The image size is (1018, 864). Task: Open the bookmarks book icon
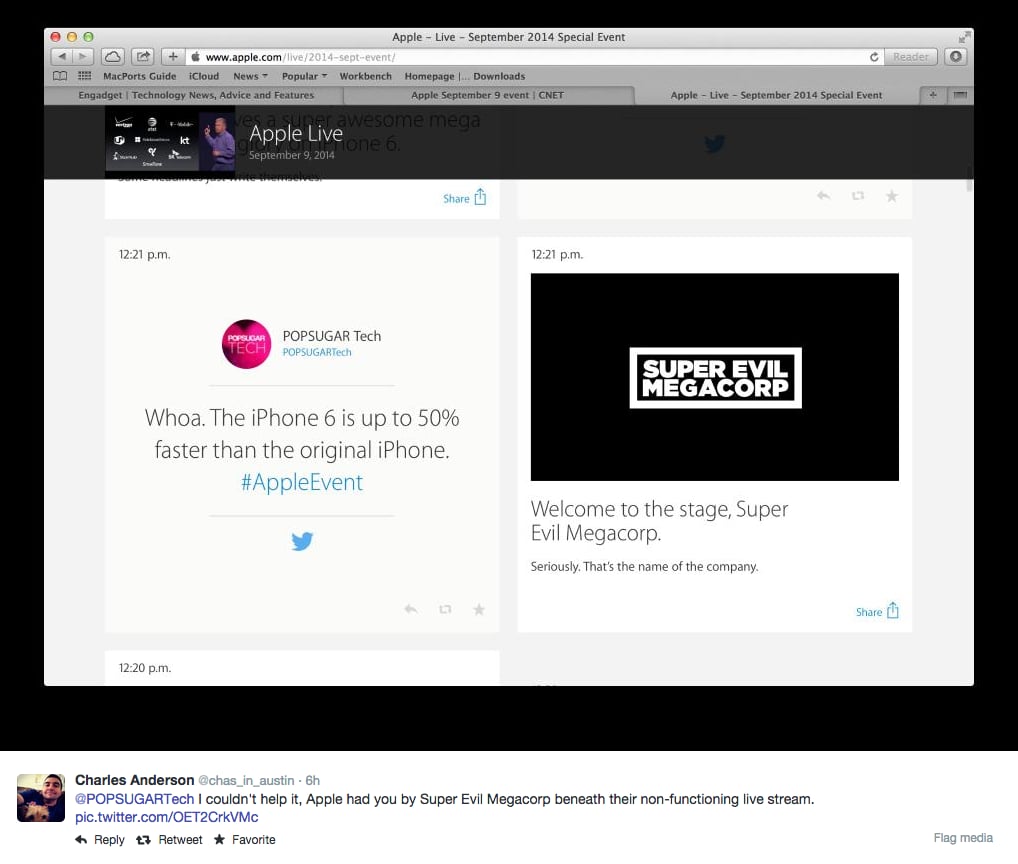click(x=60, y=76)
